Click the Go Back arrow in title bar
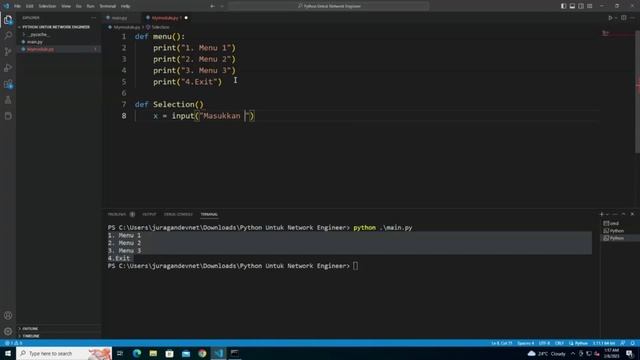The height and width of the screenshot is (360, 640). tap(212, 6)
